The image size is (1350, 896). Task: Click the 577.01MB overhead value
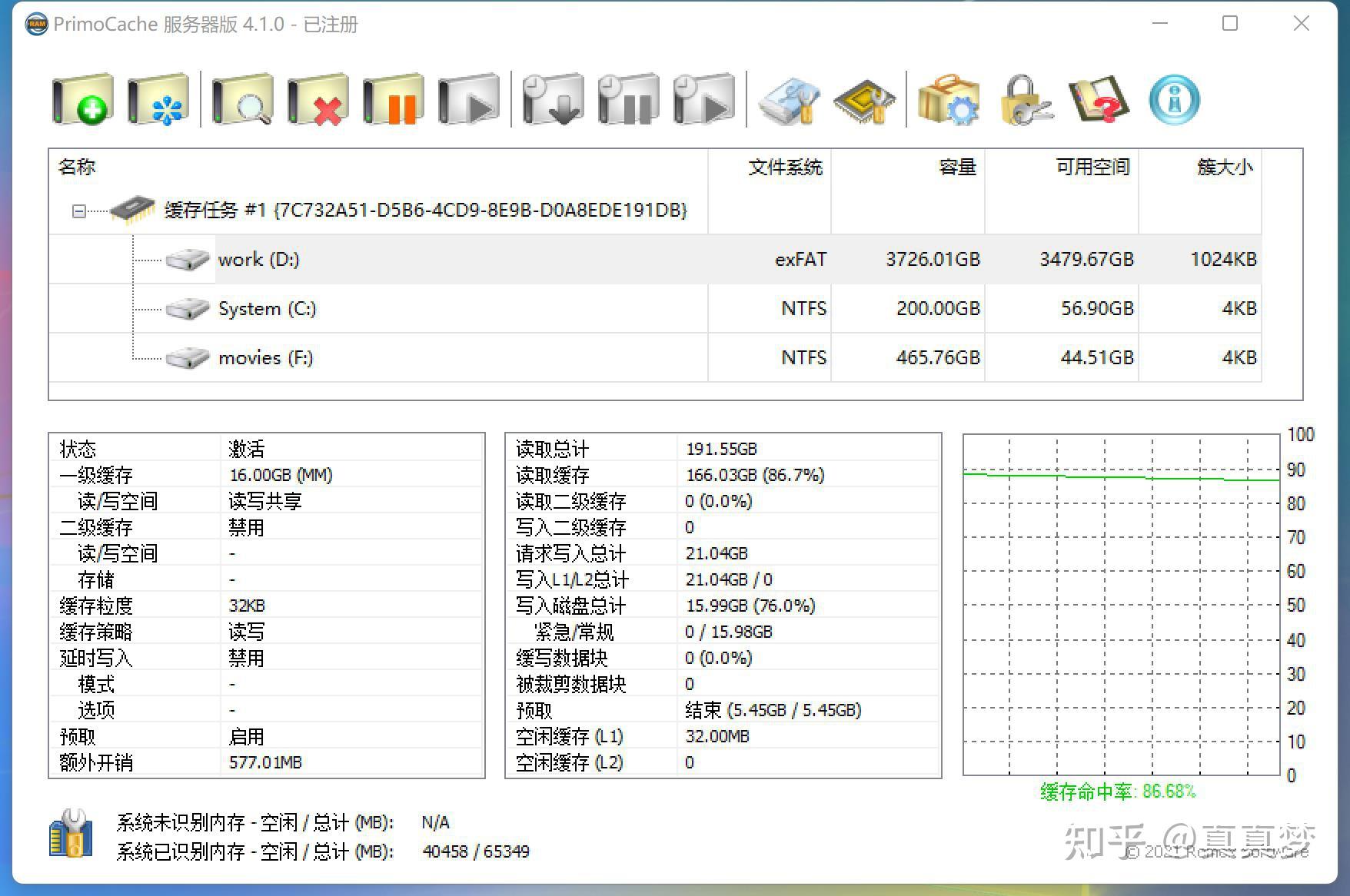[265, 762]
